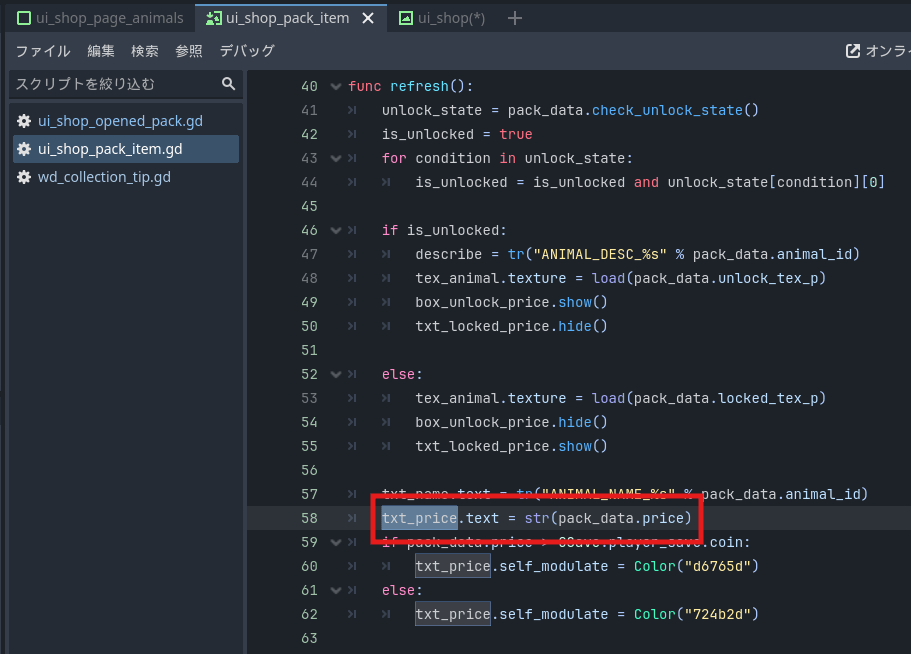Image resolution: width=911 pixels, height=654 pixels.
Task: Click unlock_state[condition][0] on line 44
Action: [x=776, y=182]
